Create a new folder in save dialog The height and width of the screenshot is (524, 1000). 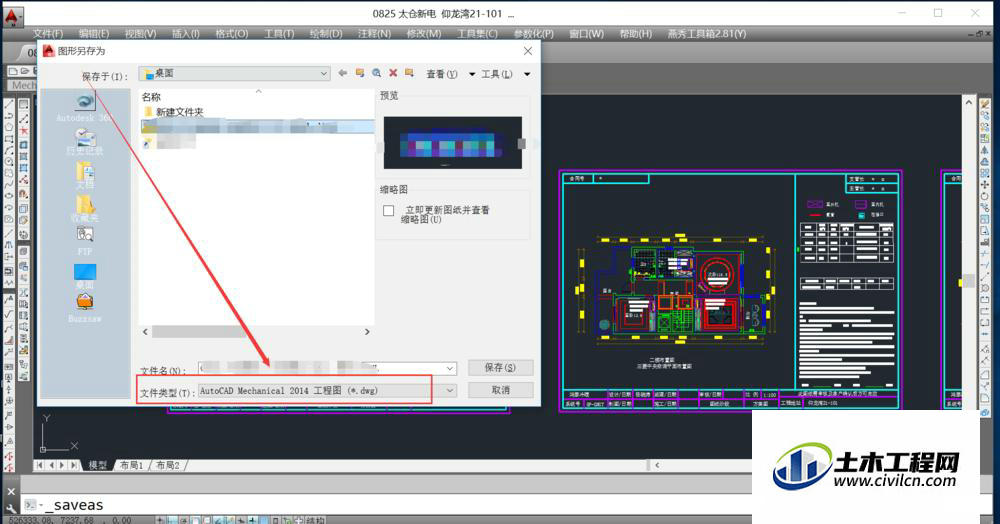[409, 73]
